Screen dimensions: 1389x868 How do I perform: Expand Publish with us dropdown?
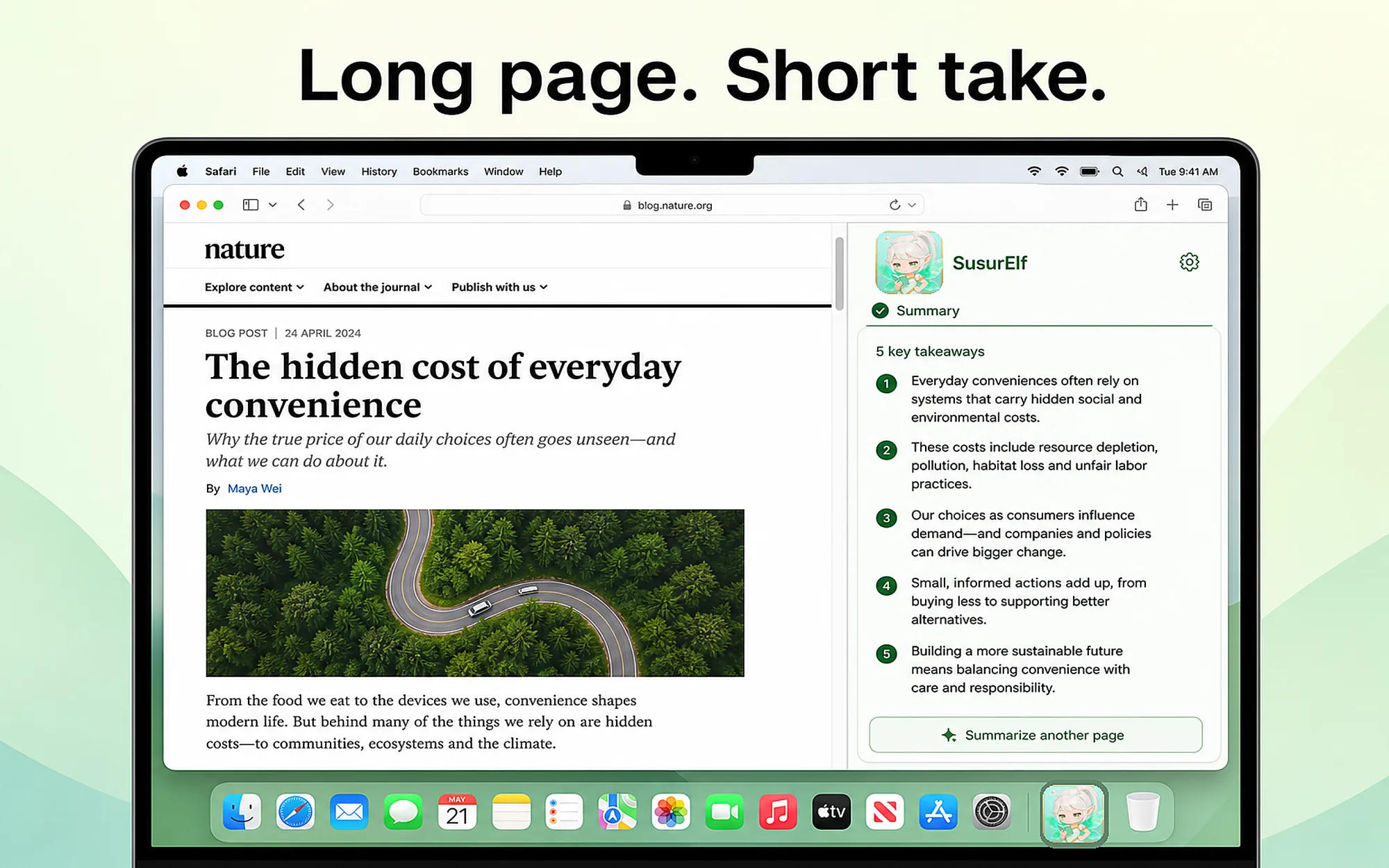[x=499, y=287]
